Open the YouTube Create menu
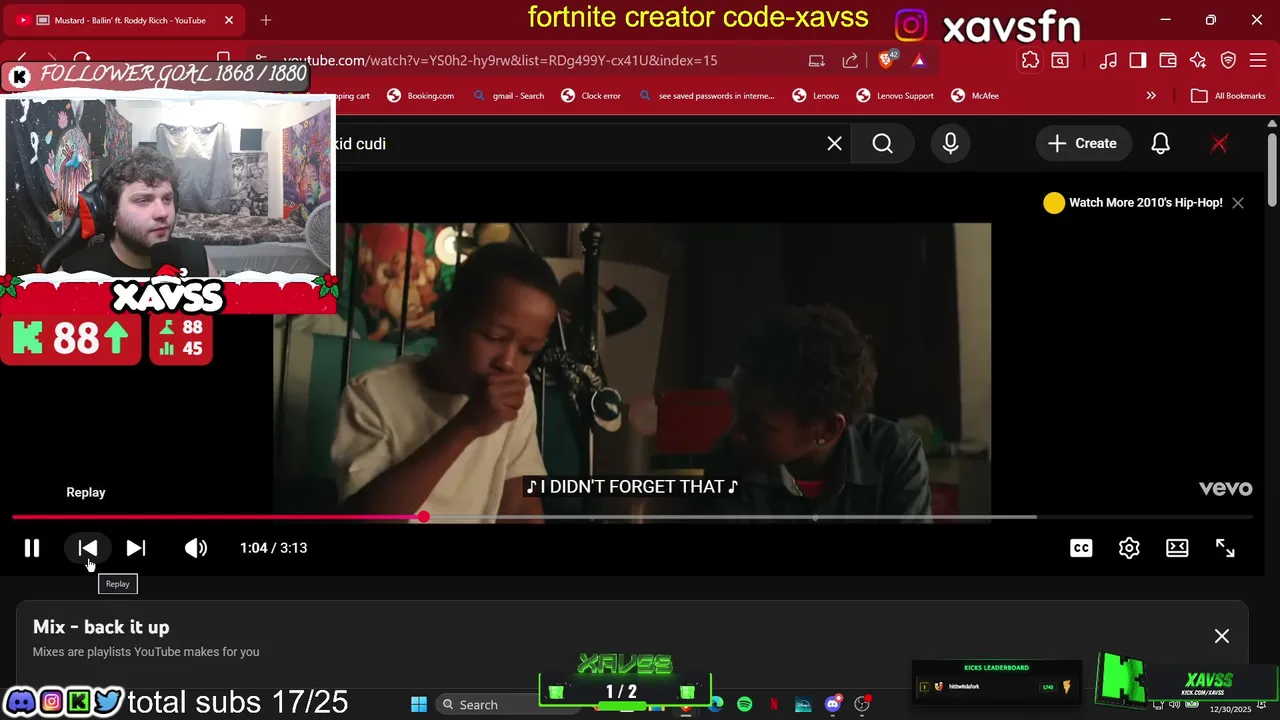1280x720 pixels. pyautogui.click(x=1082, y=144)
